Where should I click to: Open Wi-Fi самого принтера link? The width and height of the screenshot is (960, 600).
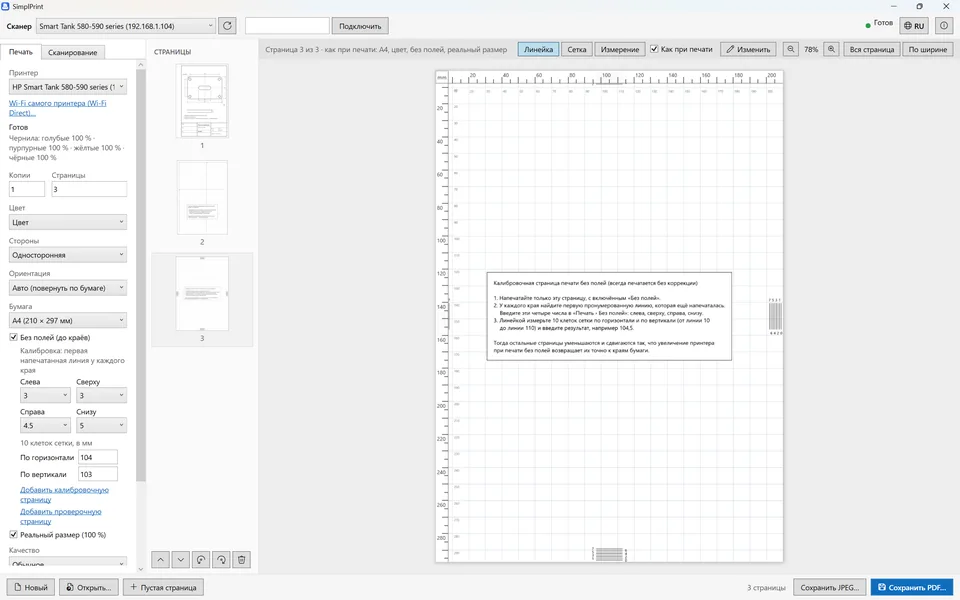58,108
